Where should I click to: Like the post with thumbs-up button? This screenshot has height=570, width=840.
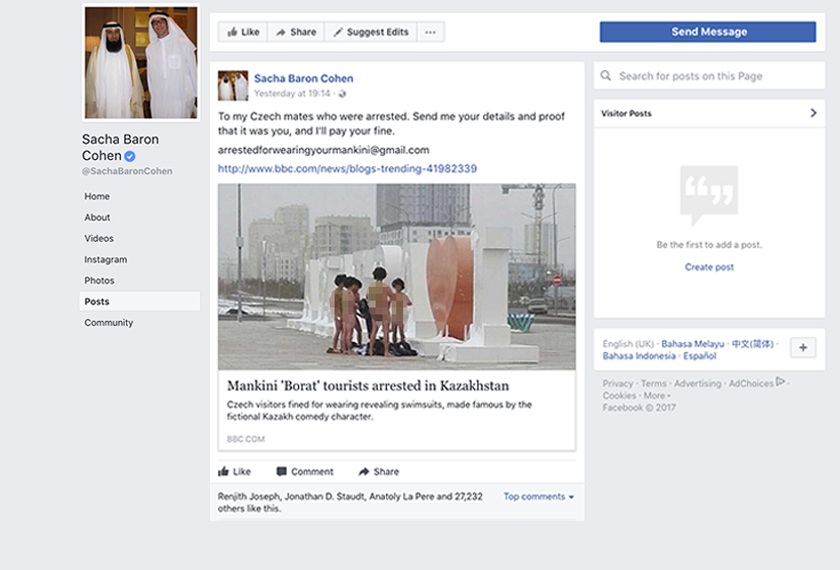click(235, 471)
